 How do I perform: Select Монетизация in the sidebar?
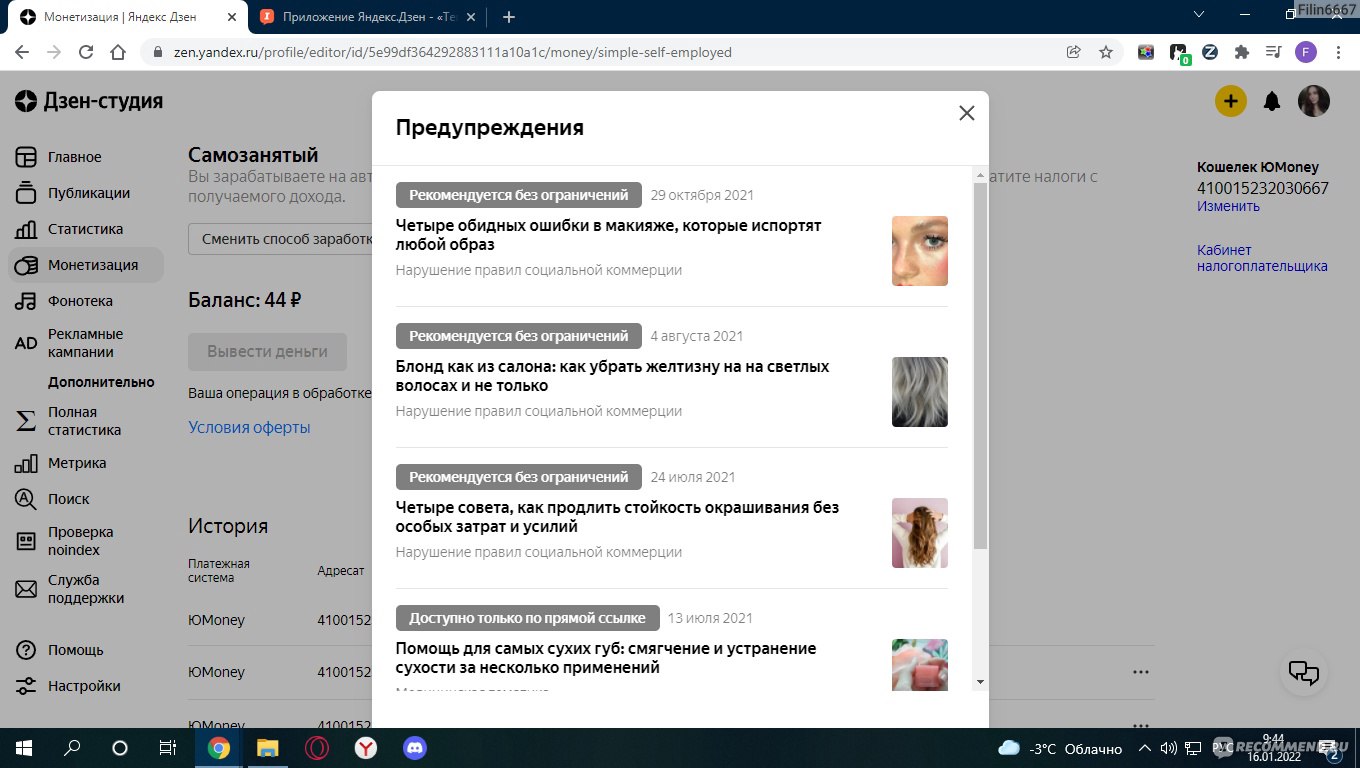coord(86,265)
